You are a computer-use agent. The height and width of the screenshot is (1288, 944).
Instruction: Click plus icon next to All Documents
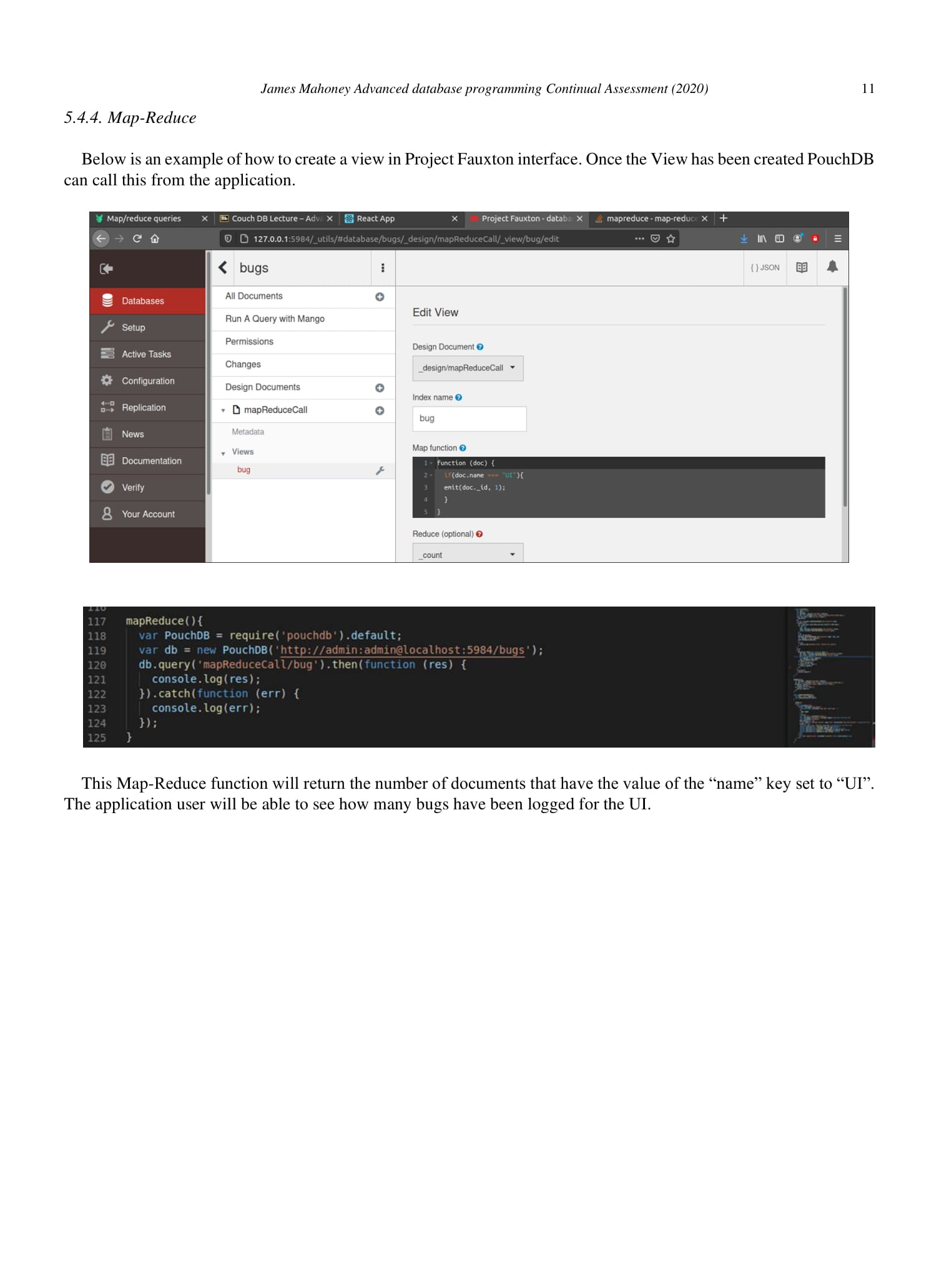point(380,297)
